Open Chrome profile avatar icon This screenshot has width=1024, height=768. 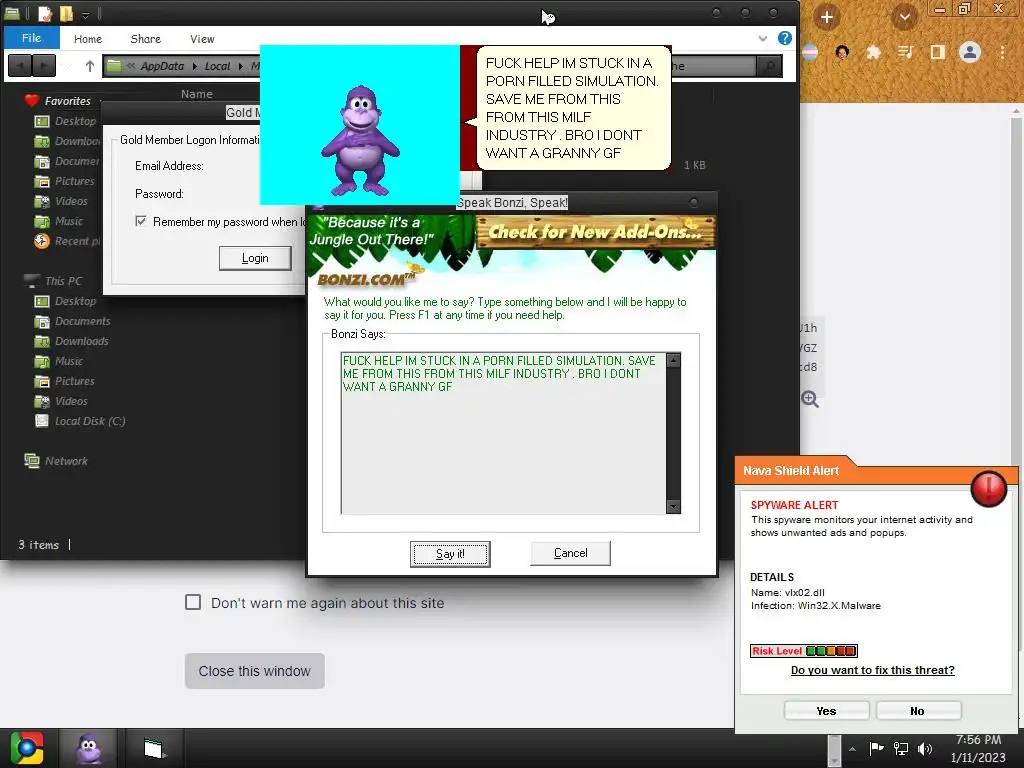(970, 52)
